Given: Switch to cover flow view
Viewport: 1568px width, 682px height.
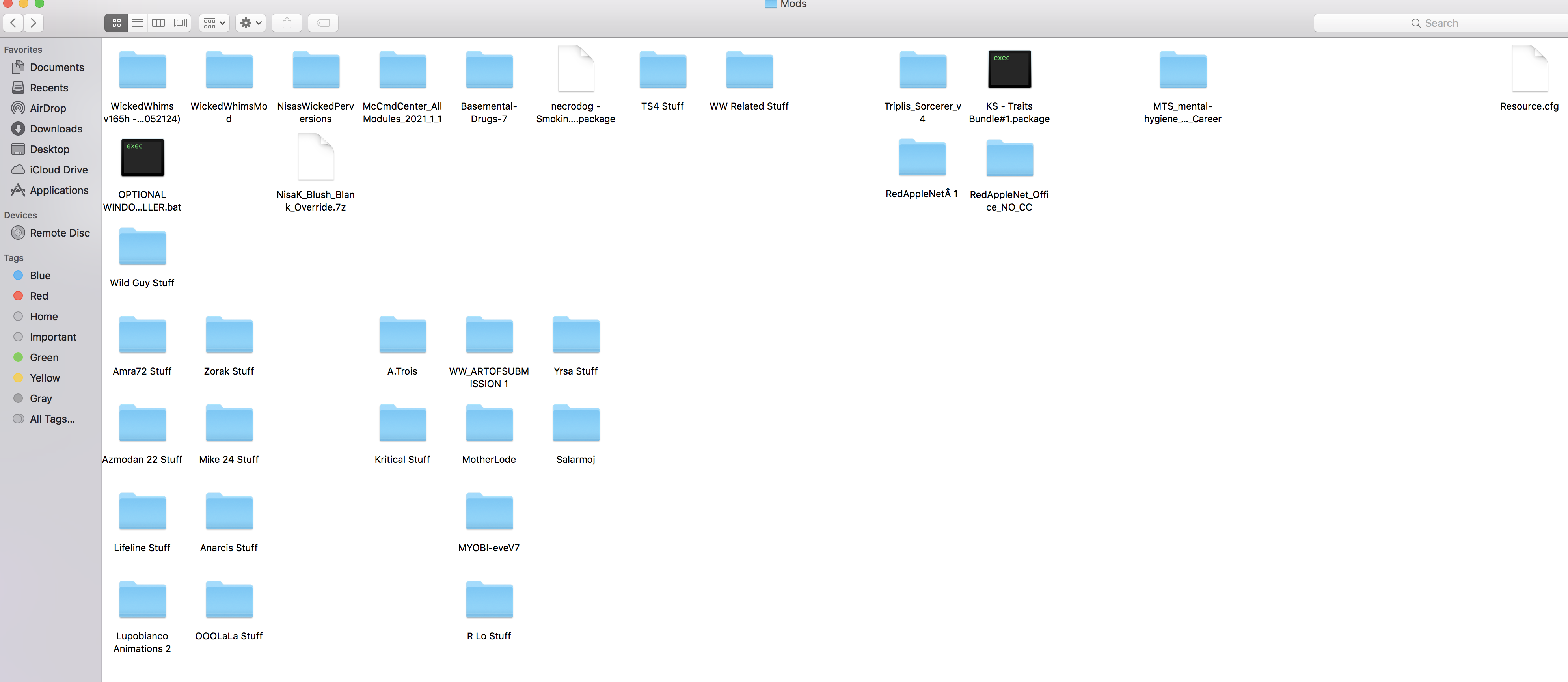Looking at the screenshot, I should 180,23.
